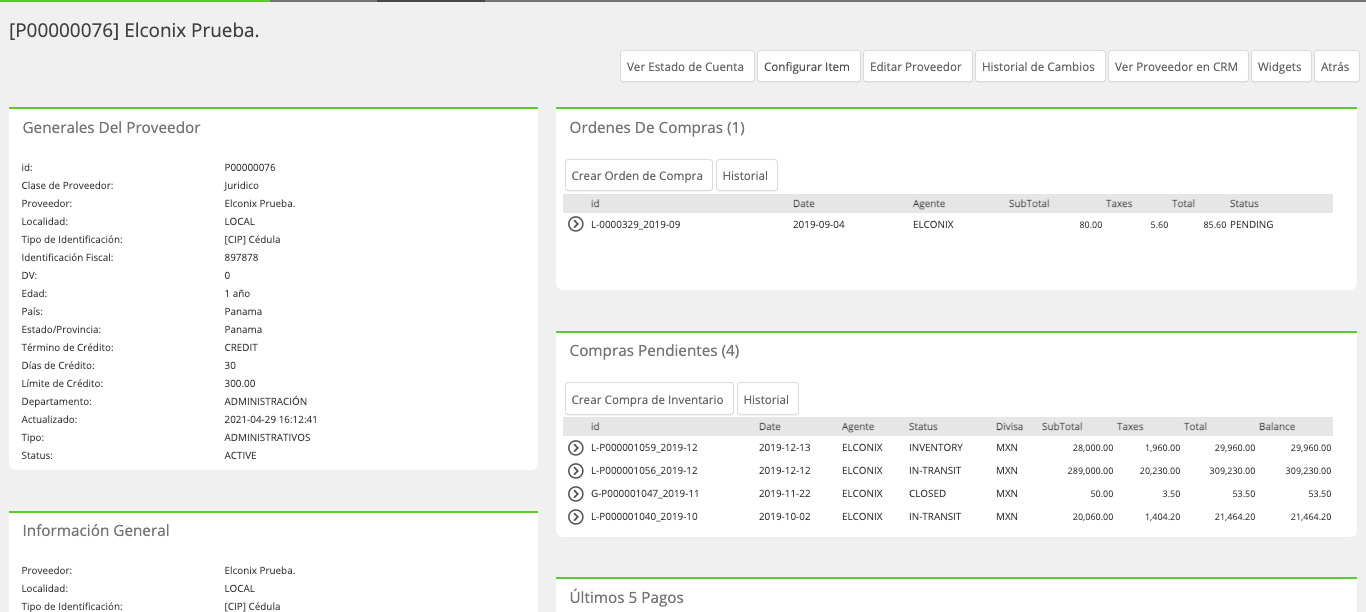Click Identificación Fiscal value 897878
Screen dimensions: 1366x612
click(x=242, y=258)
